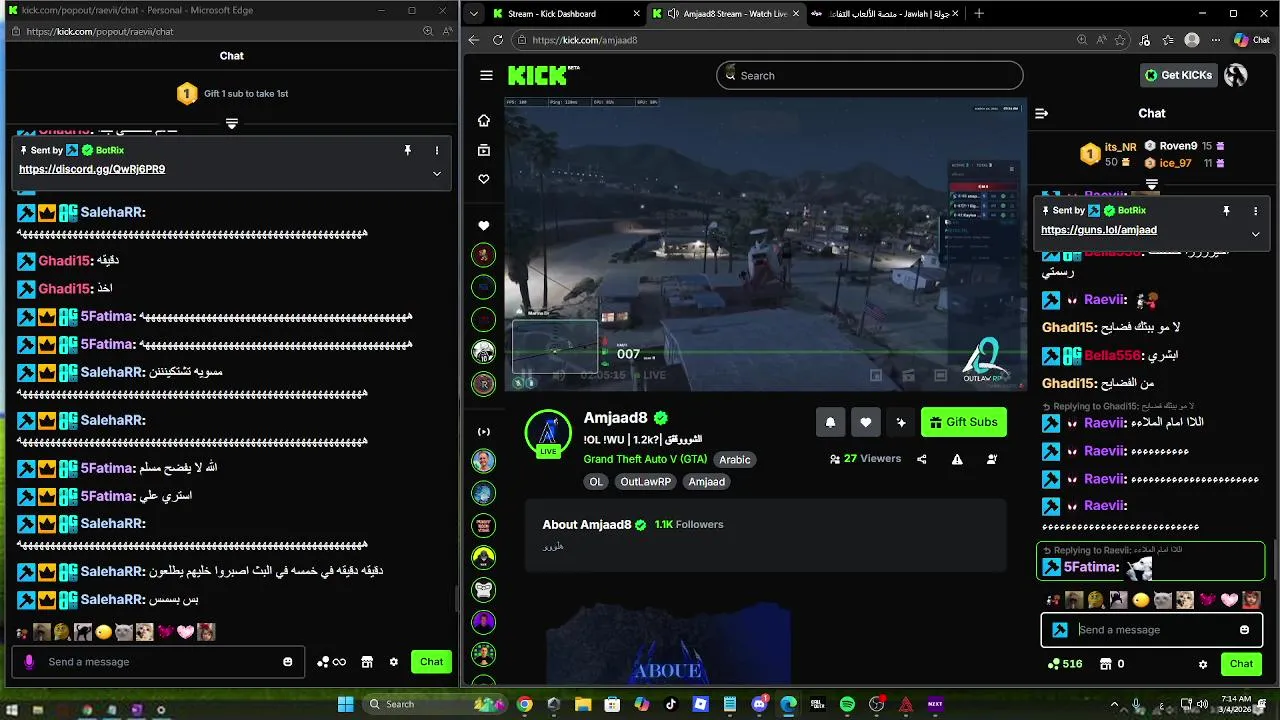Viewport: 1280px width, 720px height.
Task: Go back in the main browser window
Action: (x=474, y=40)
